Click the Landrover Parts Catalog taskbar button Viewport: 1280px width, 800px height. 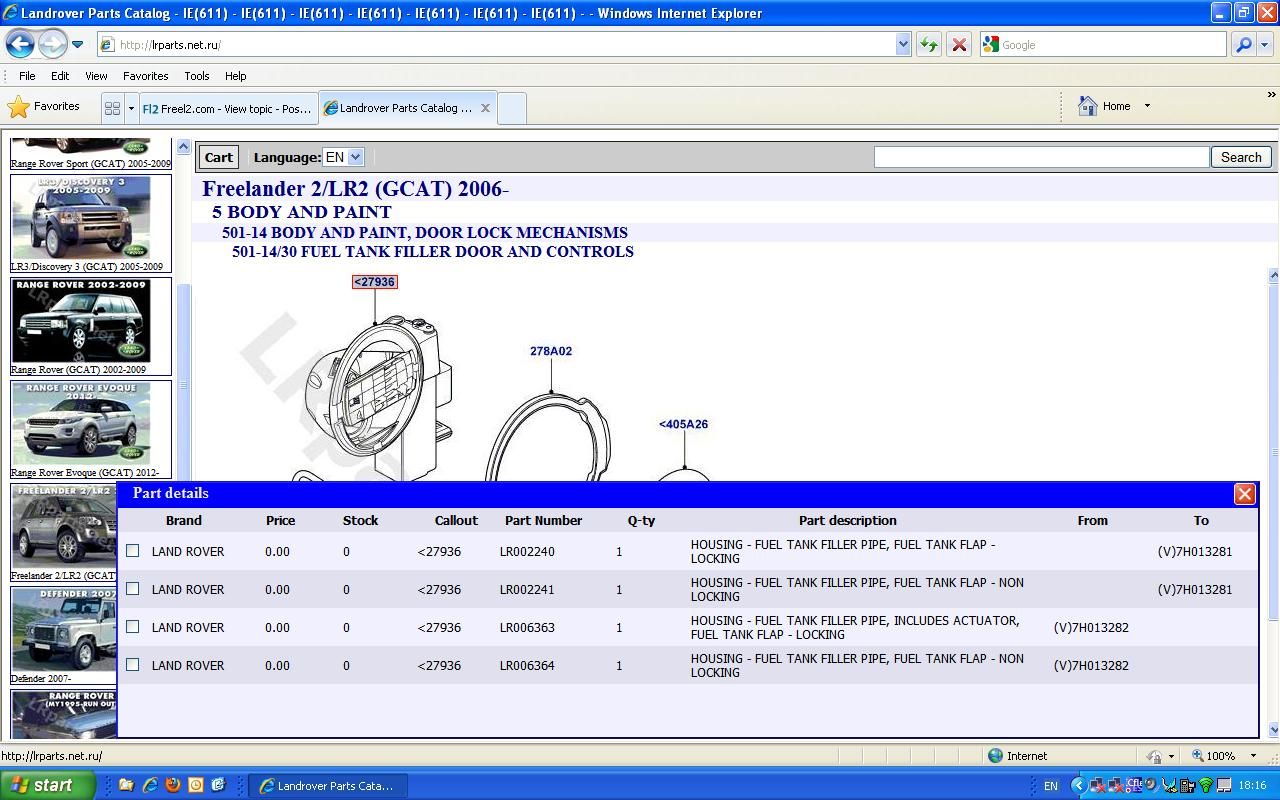tap(327, 786)
